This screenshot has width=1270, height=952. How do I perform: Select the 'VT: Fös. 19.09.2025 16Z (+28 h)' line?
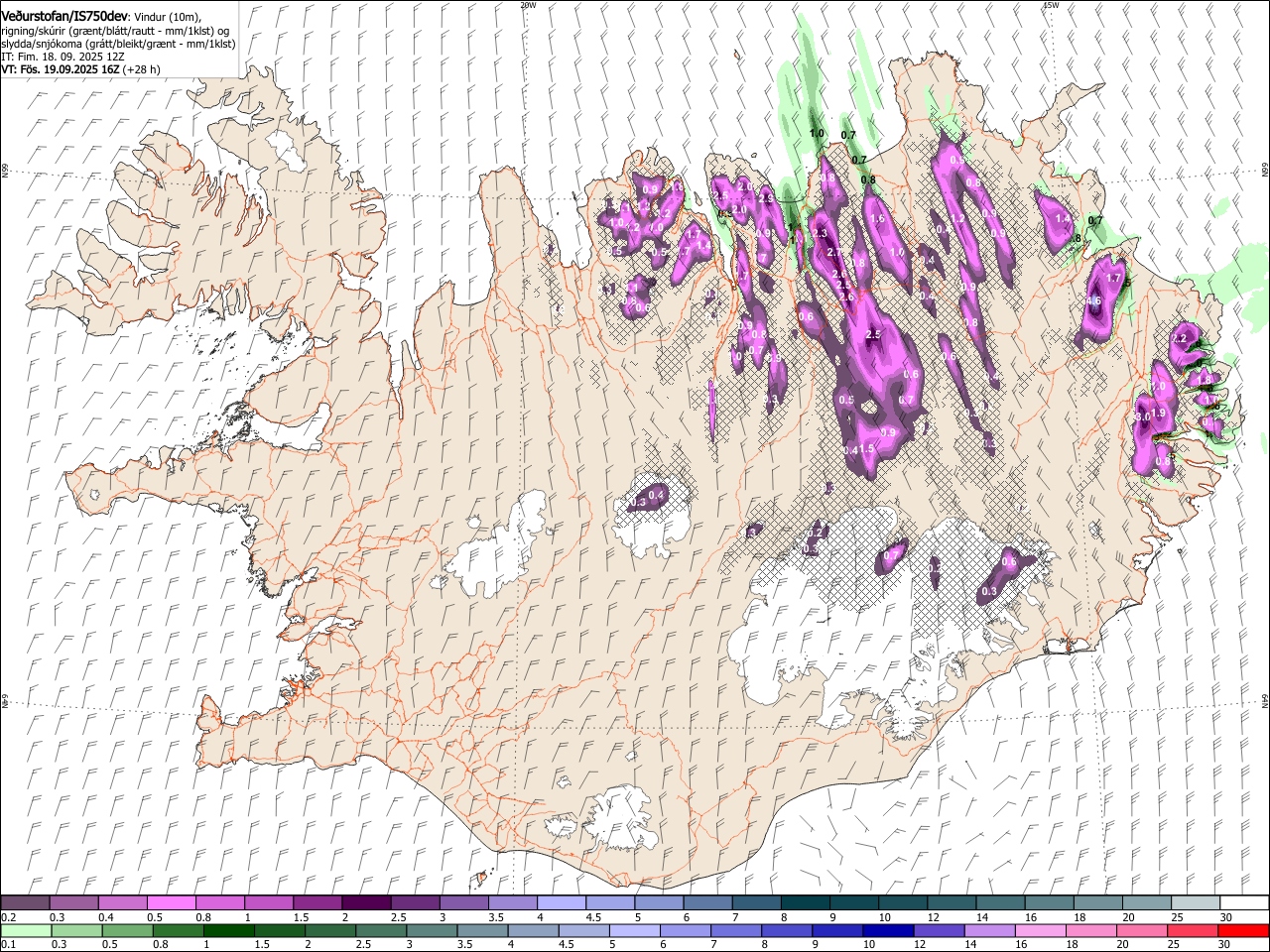coord(80,69)
